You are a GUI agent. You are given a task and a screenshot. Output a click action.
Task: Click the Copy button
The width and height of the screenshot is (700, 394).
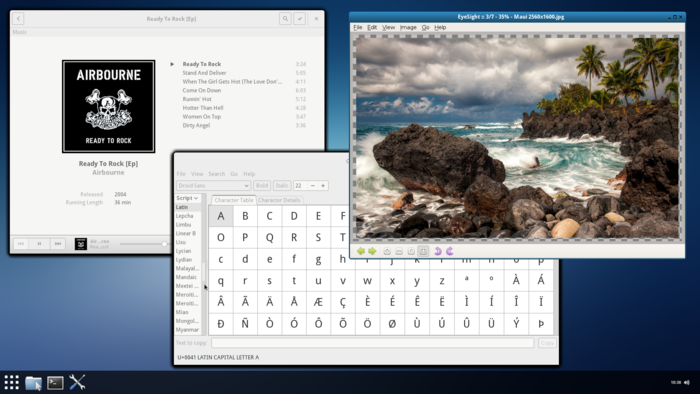click(x=547, y=343)
